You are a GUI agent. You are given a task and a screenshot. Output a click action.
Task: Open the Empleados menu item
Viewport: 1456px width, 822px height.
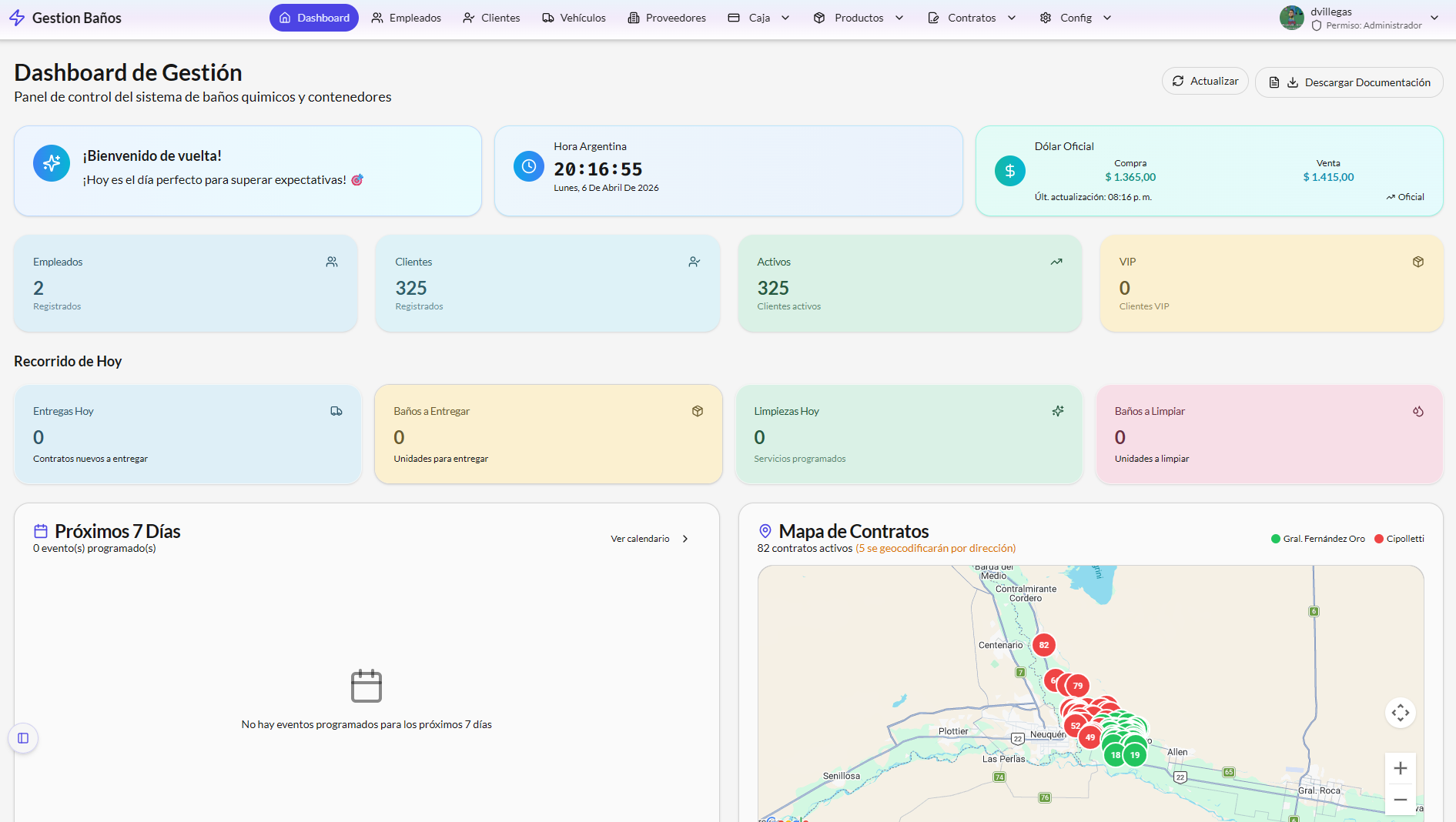(407, 18)
